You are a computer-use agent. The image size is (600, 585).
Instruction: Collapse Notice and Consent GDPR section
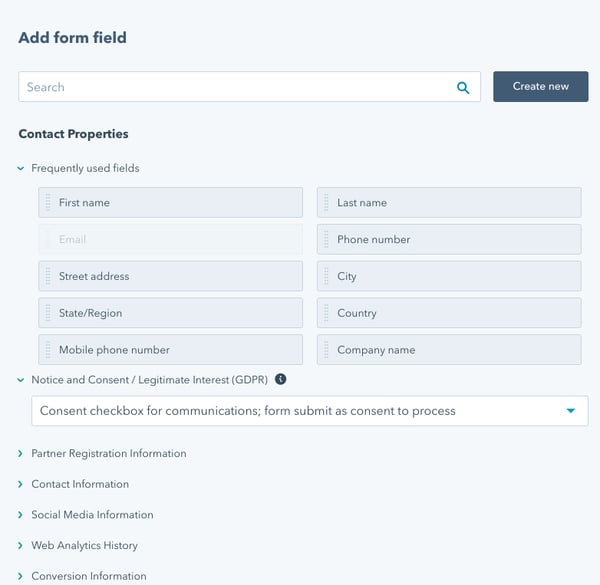coord(21,380)
